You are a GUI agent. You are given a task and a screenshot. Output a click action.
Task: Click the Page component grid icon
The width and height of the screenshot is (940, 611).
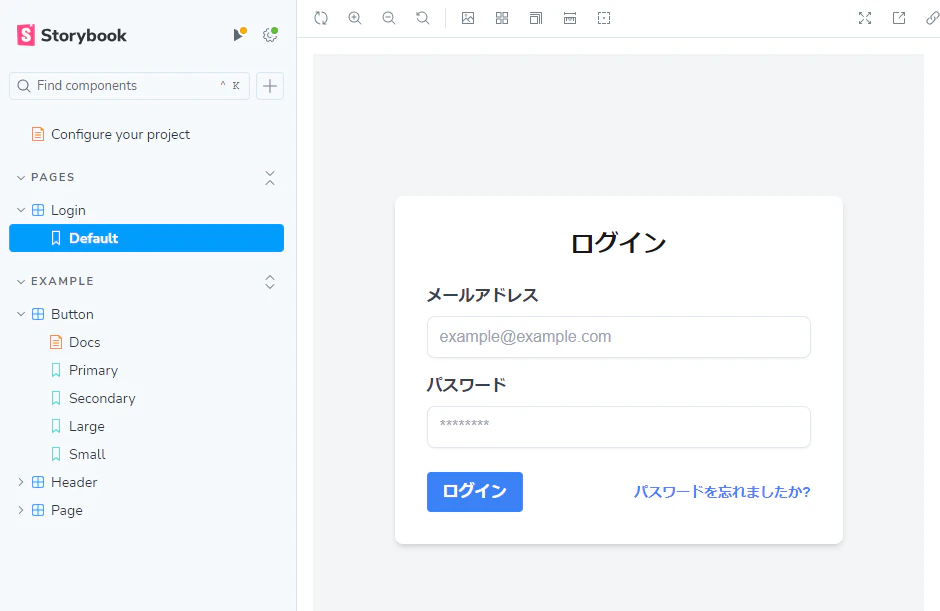point(38,510)
